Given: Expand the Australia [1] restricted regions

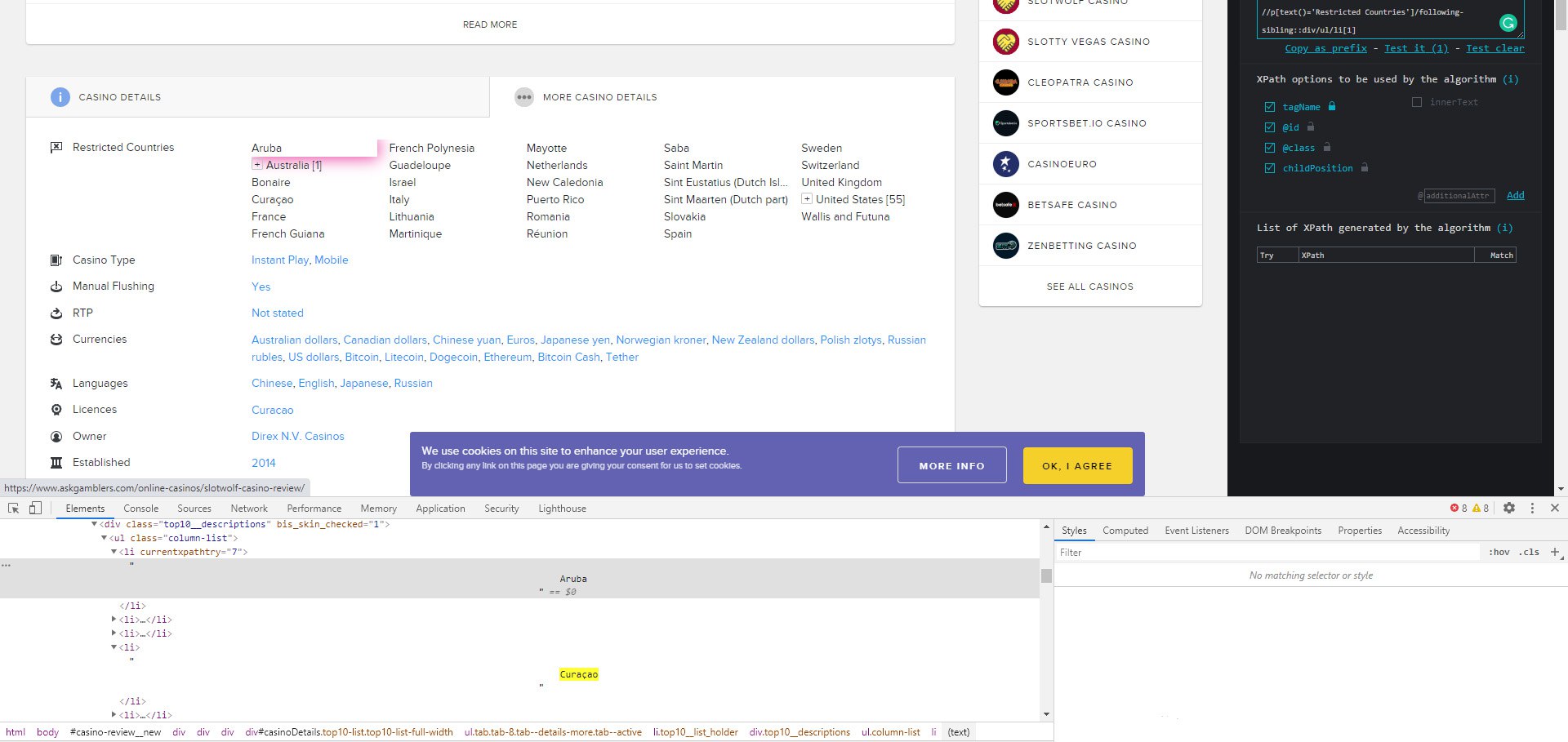Looking at the screenshot, I should [x=257, y=165].
